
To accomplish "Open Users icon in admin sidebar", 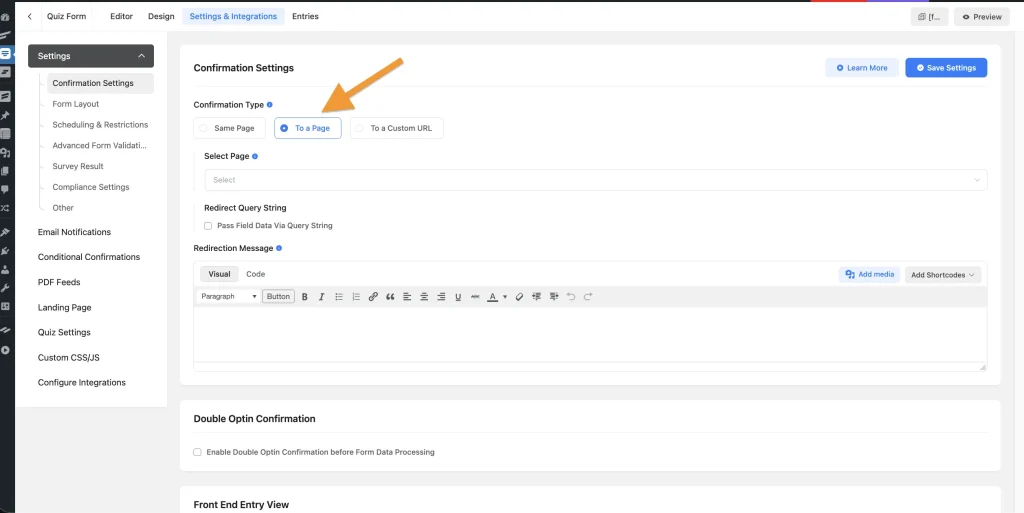I will (x=5, y=269).
